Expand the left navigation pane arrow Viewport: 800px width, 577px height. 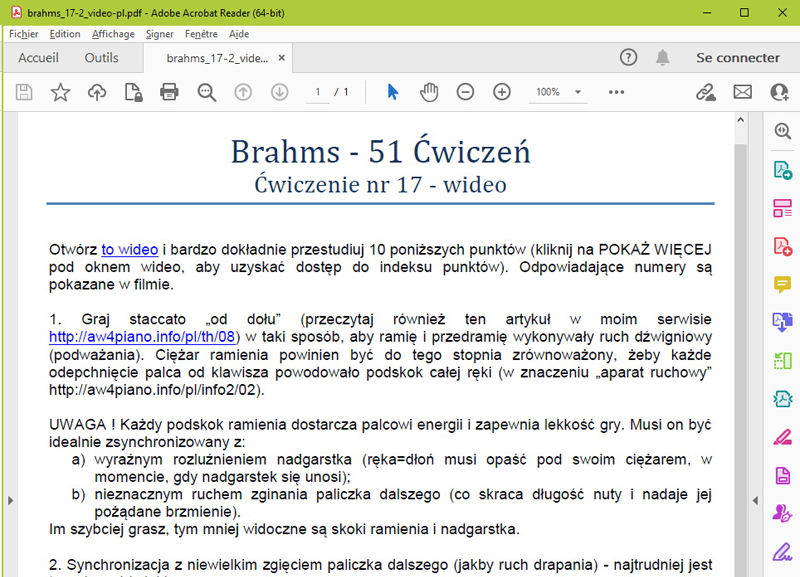[x=8, y=499]
